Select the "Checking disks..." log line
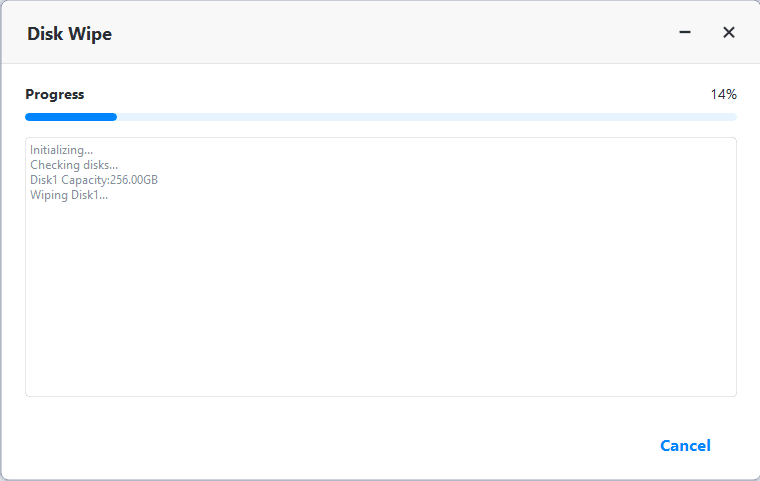The image size is (760, 481). pyautogui.click(x=74, y=165)
